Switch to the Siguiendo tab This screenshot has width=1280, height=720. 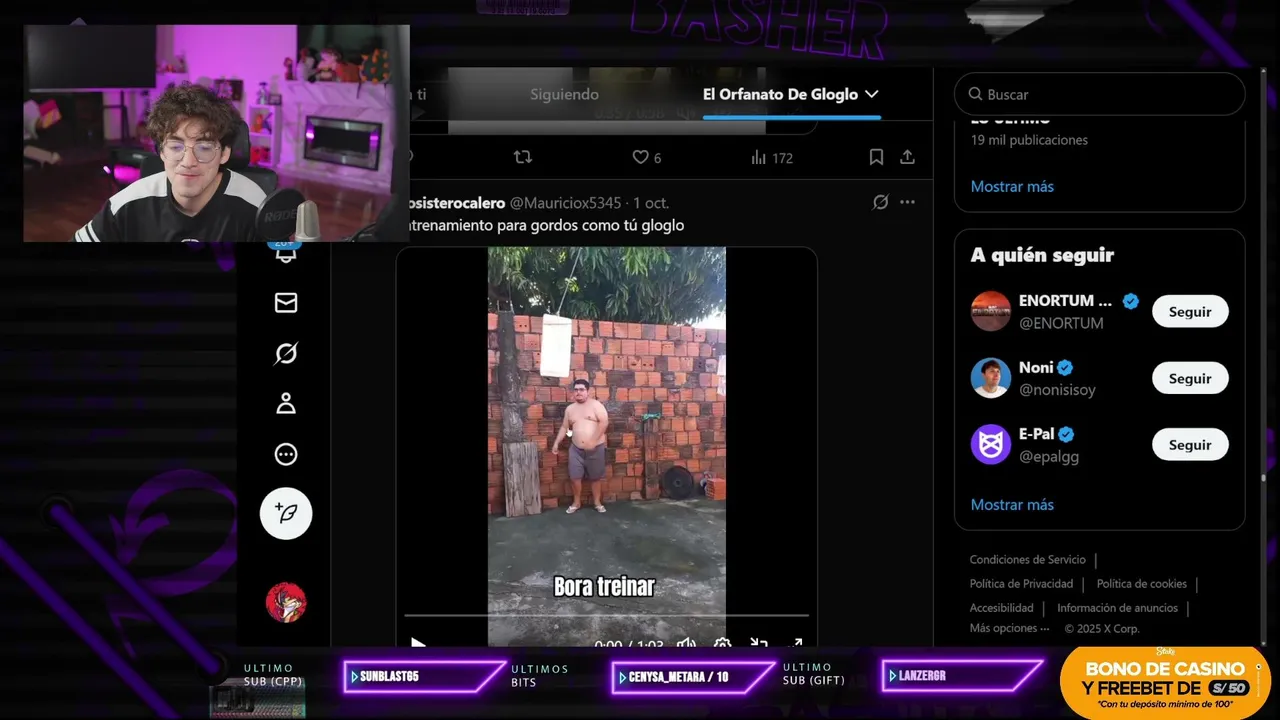click(564, 94)
